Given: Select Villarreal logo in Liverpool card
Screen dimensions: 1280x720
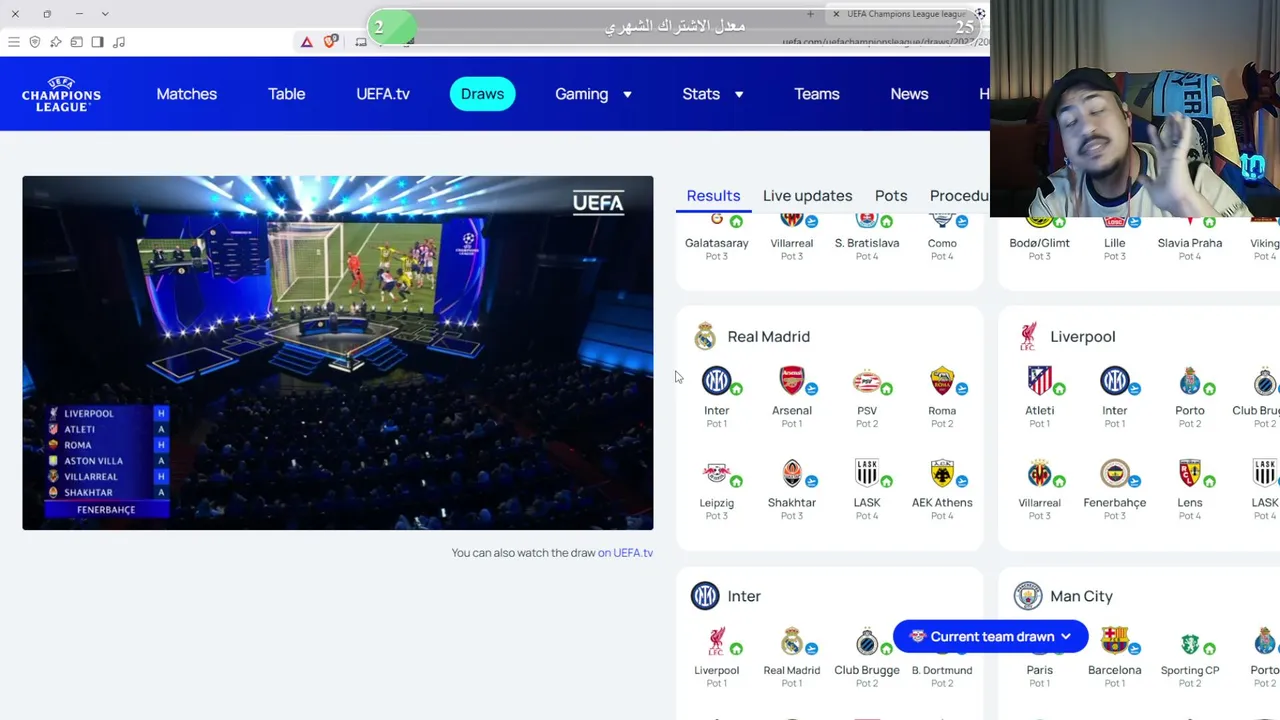Looking at the screenshot, I should [1040, 473].
